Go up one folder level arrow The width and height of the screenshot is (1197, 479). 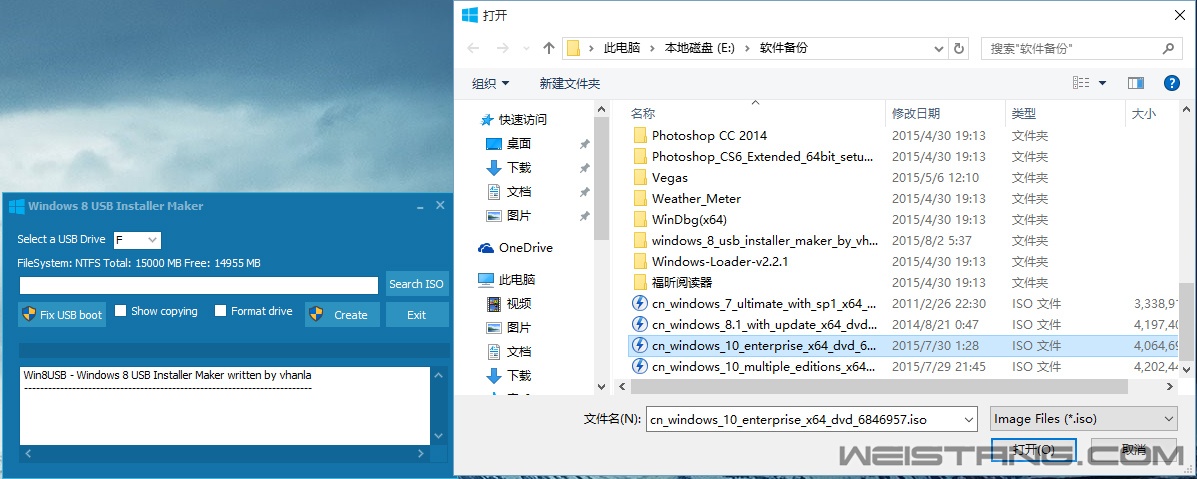pyautogui.click(x=548, y=48)
